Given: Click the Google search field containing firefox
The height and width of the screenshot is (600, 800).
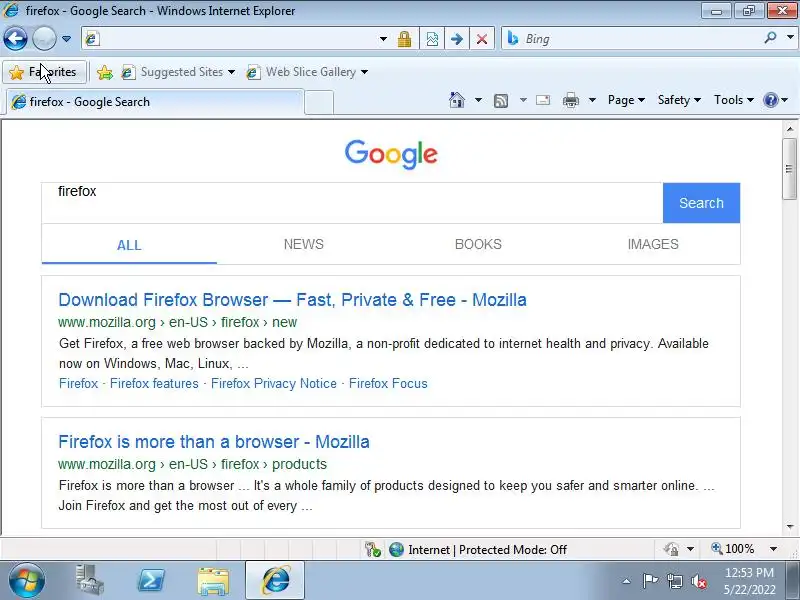Looking at the screenshot, I should tap(352, 203).
